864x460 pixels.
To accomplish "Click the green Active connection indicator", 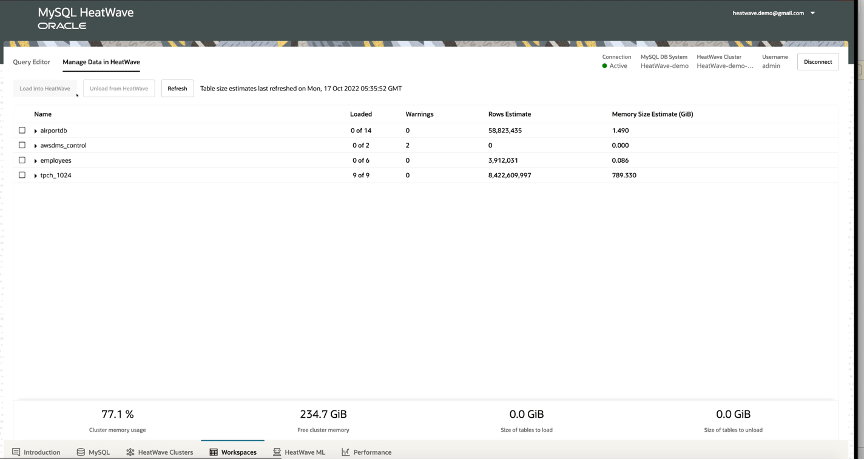I will pos(604,66).
